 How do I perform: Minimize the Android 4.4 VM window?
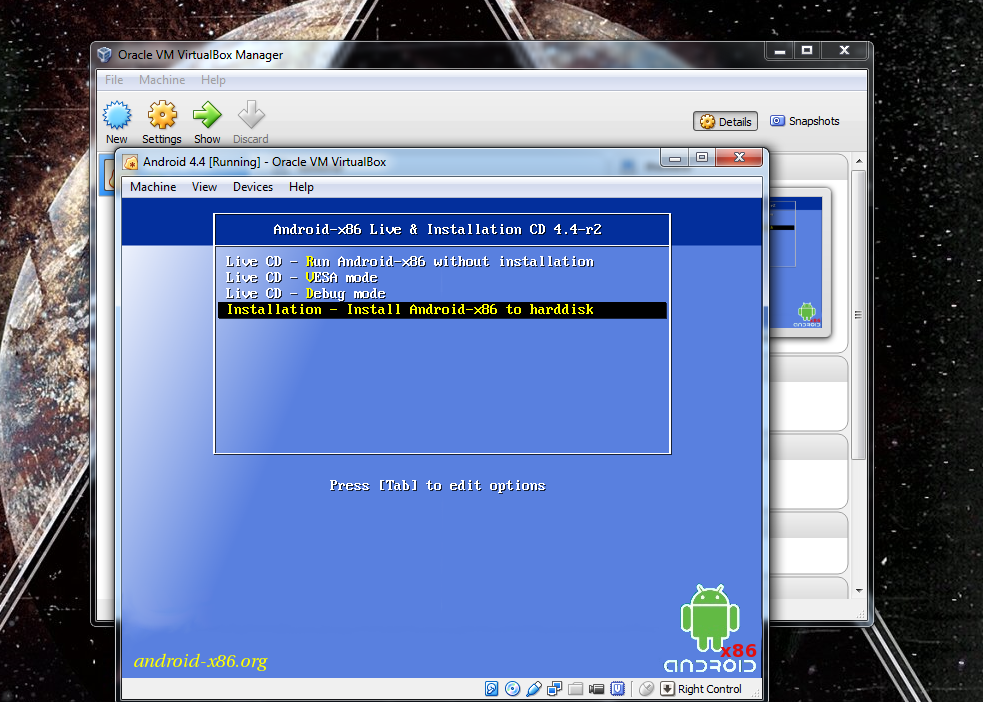pyautogui.click(x=675, y=158)
